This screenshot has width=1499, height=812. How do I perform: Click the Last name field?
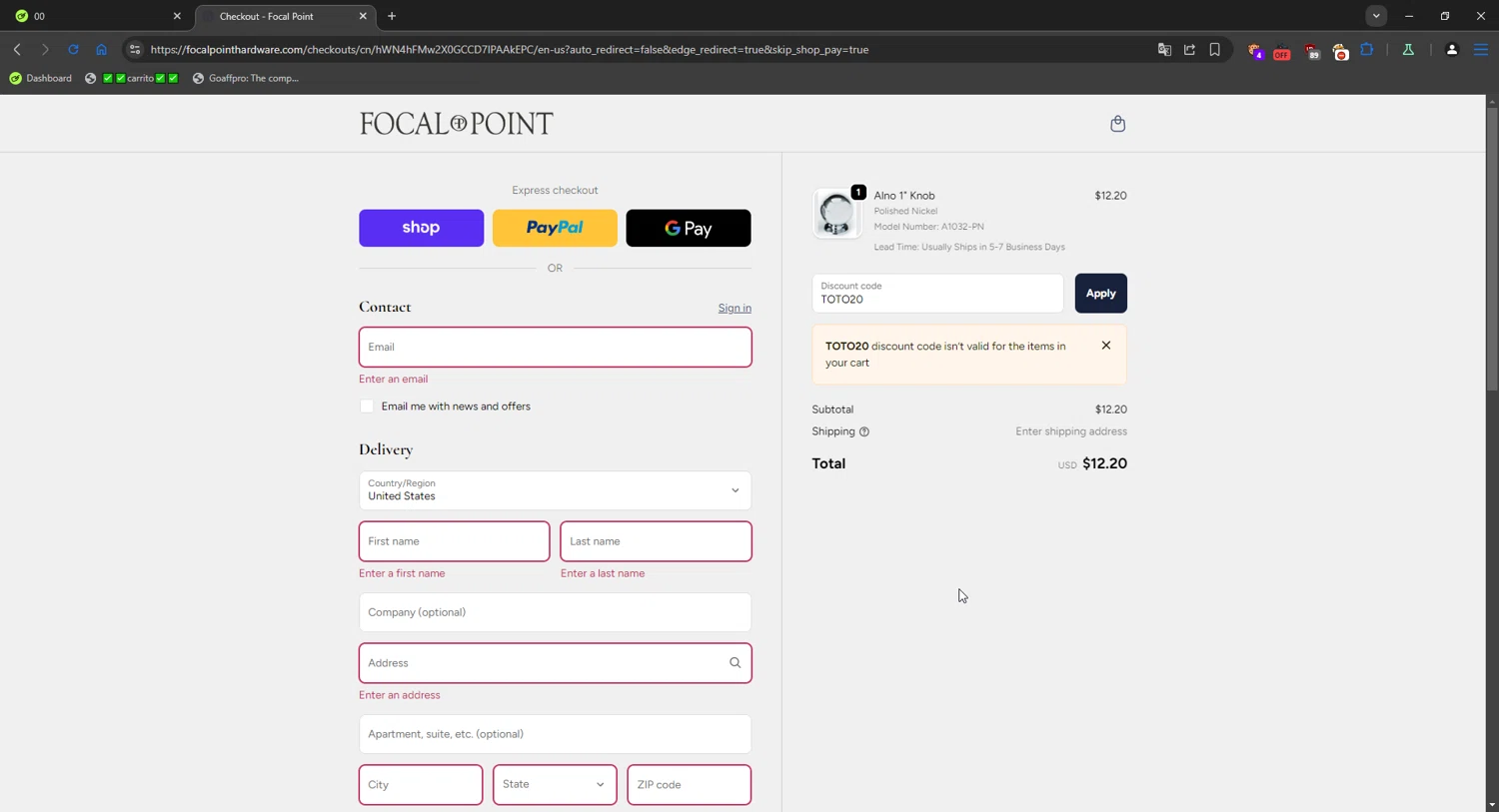[x=656, y=541]
